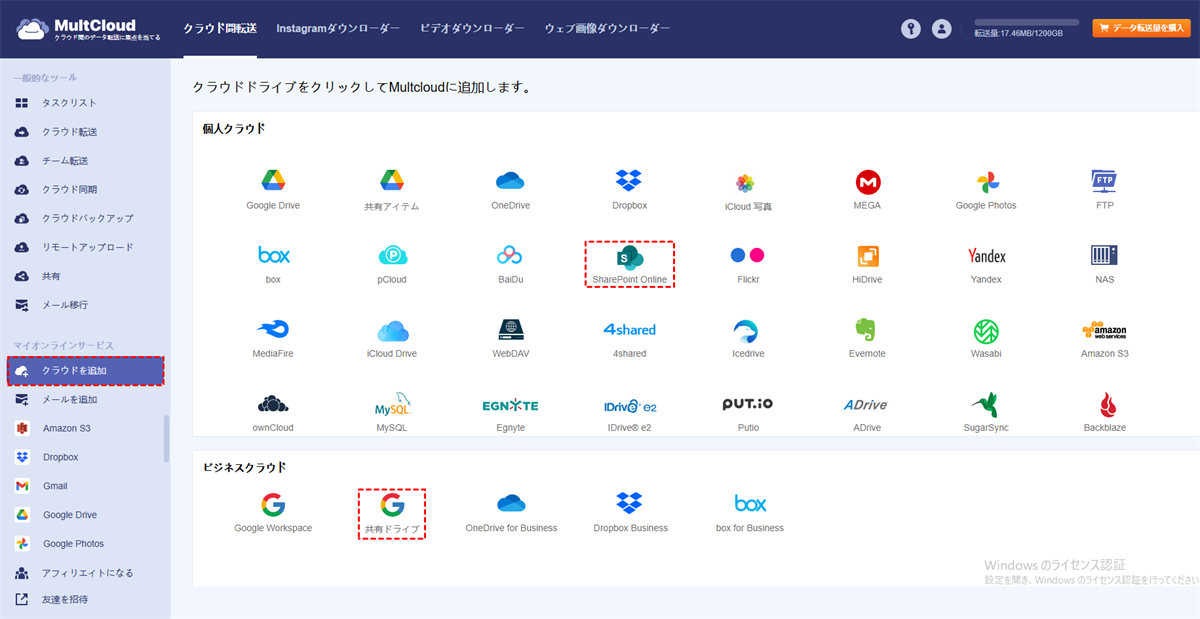
Task: Select the Wasabi storage icon
Action: point(986,337)
